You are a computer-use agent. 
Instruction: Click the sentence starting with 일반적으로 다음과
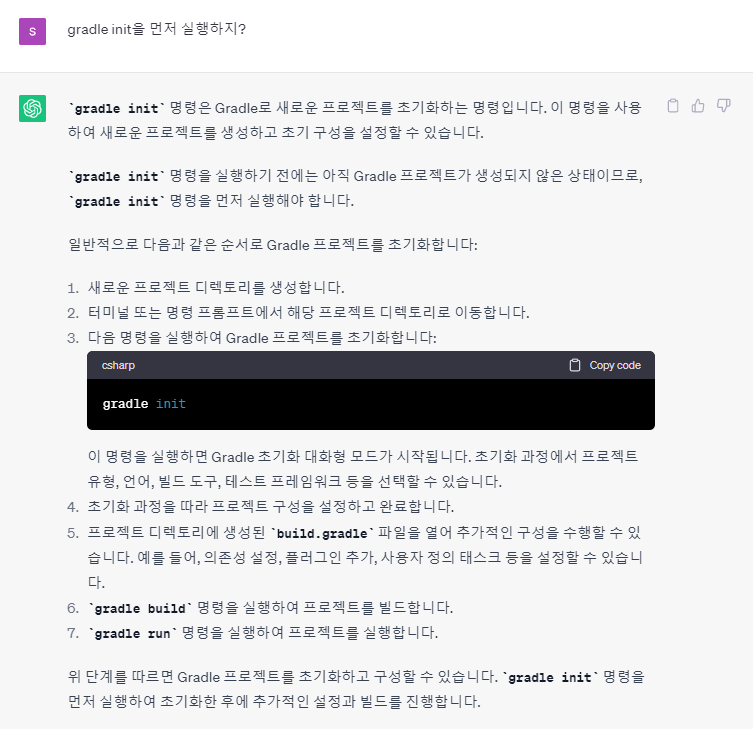point(273,244)
